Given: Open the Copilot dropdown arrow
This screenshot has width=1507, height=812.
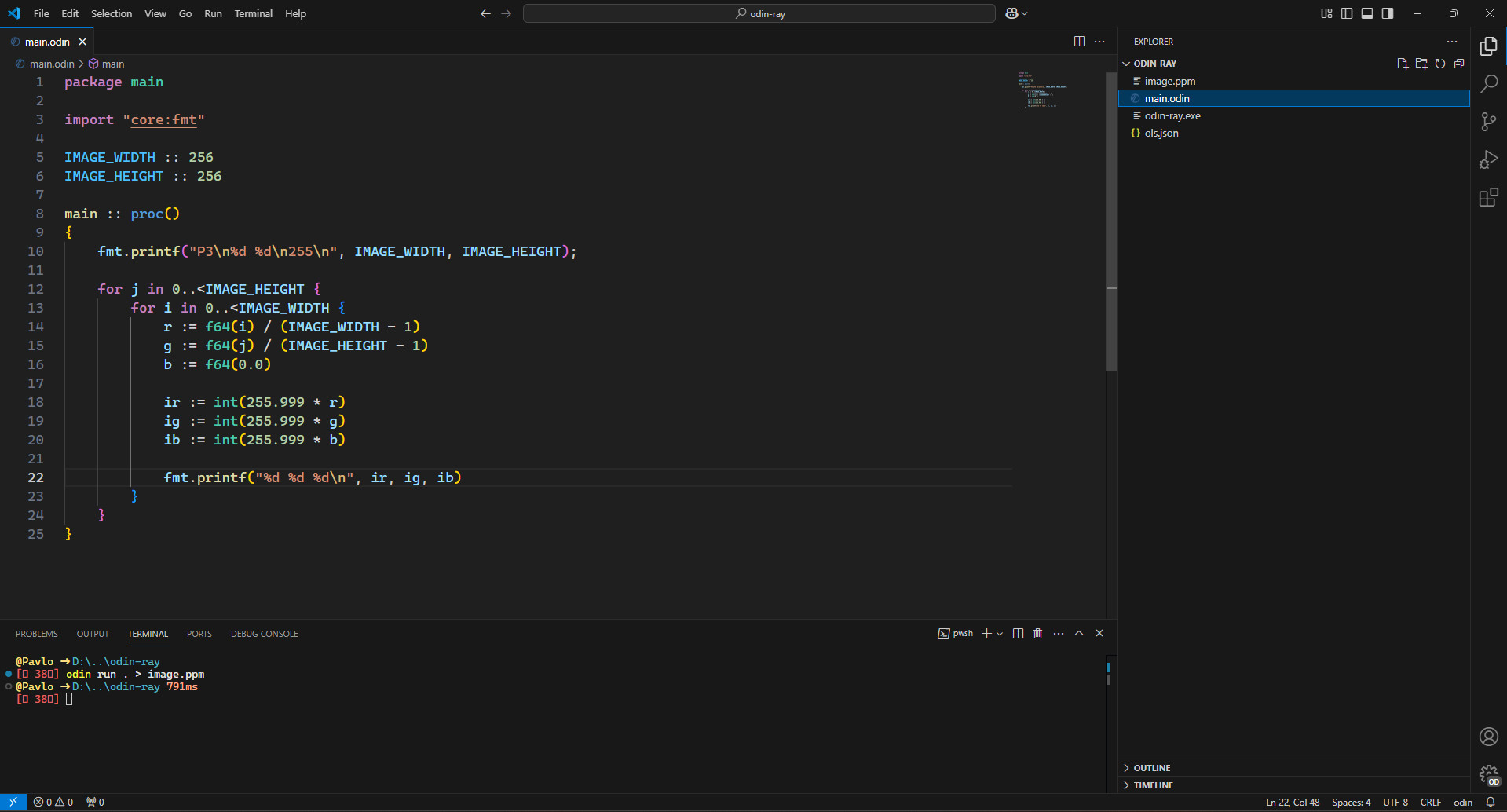Looking at the screenshot, I should coord(1024,13).
